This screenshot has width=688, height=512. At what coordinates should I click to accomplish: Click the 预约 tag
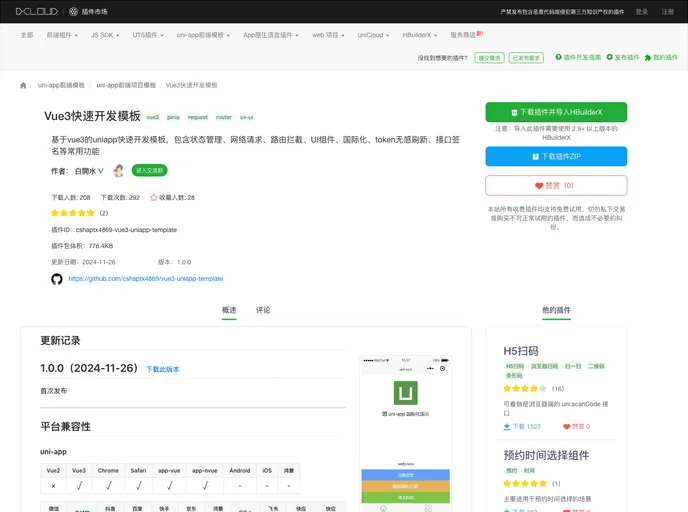pos(512,470)
